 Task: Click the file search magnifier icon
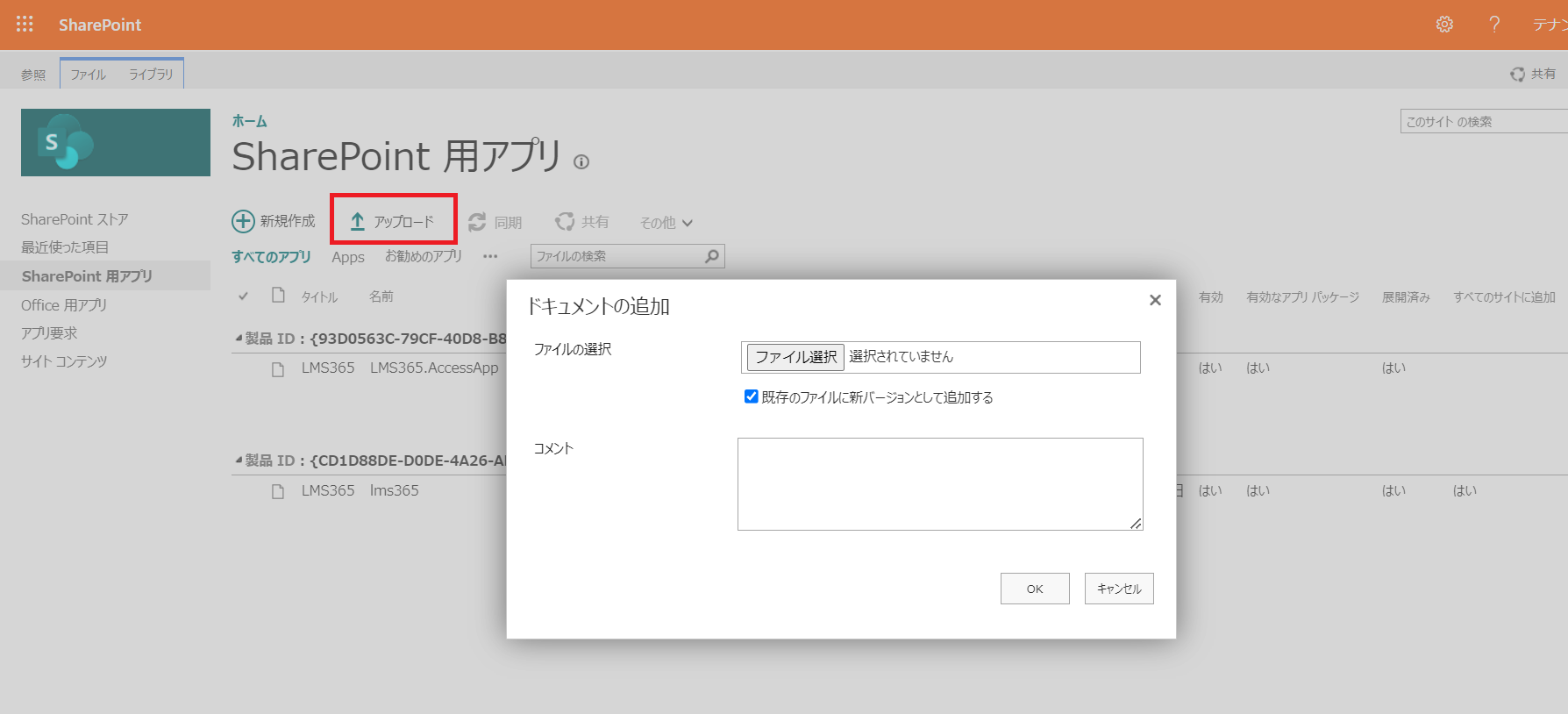click(x=712, y=256)
